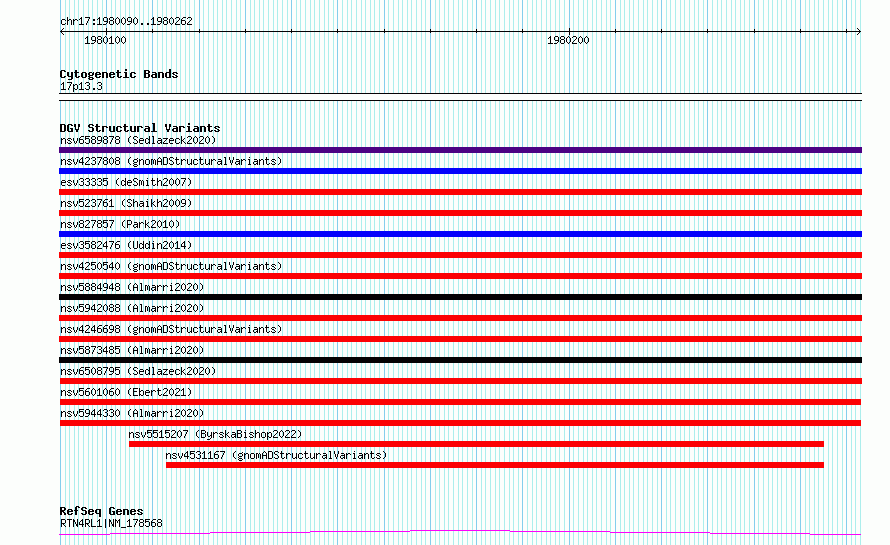
Task: Open nsv5601060 (Ebert2021) variant label
Action: coord(126,392)
